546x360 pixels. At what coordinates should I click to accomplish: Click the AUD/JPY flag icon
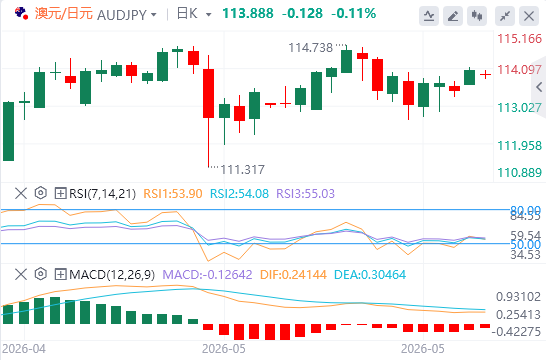21,14
